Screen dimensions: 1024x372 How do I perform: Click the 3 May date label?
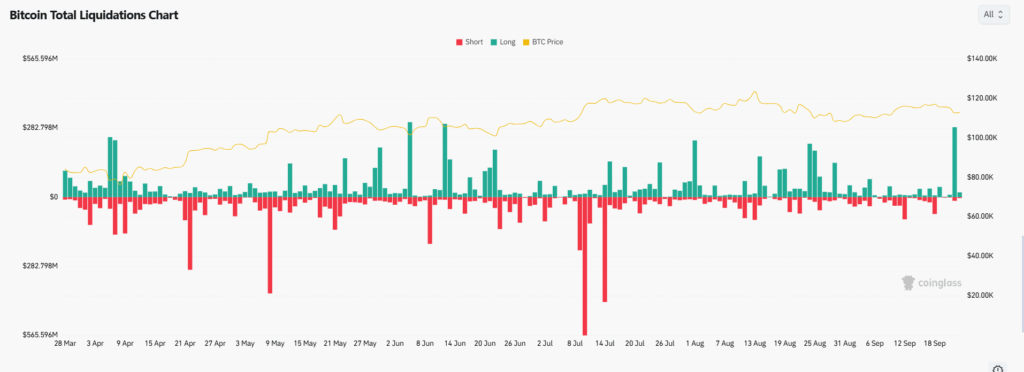(x=245, y=343)
